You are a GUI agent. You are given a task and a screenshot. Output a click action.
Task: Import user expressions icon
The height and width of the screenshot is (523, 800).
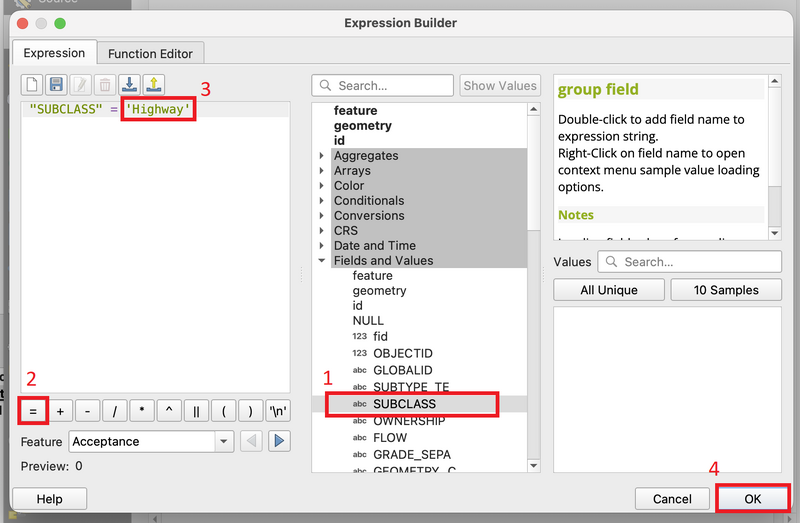coord(130,85)
